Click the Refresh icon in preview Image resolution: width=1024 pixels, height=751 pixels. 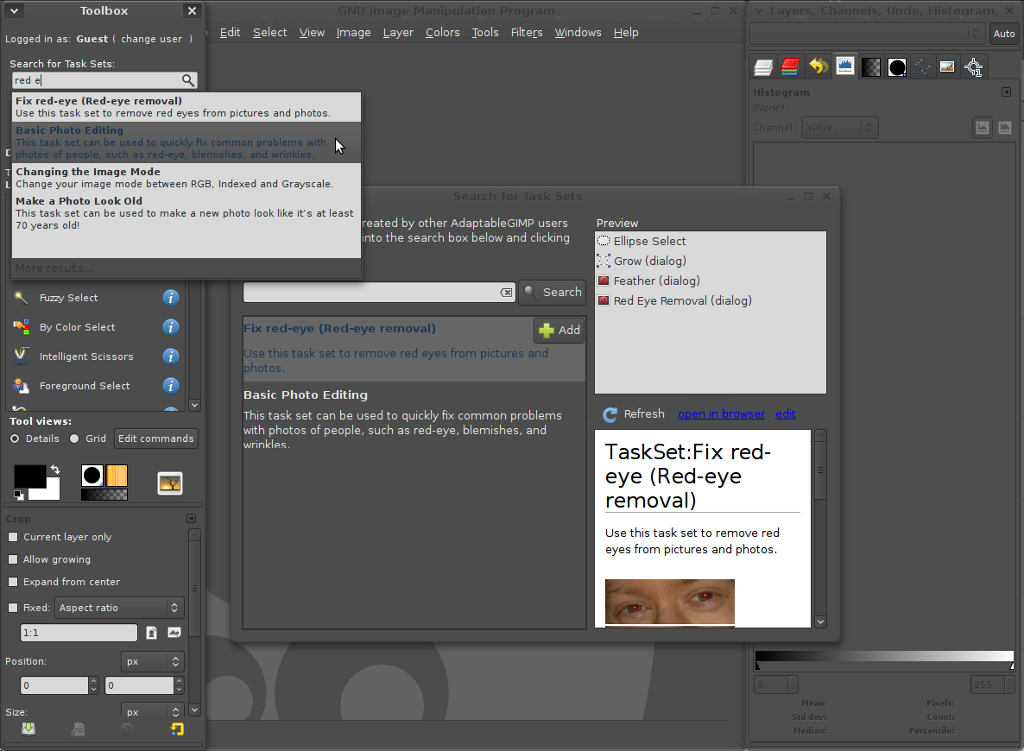tap(610, 415)
